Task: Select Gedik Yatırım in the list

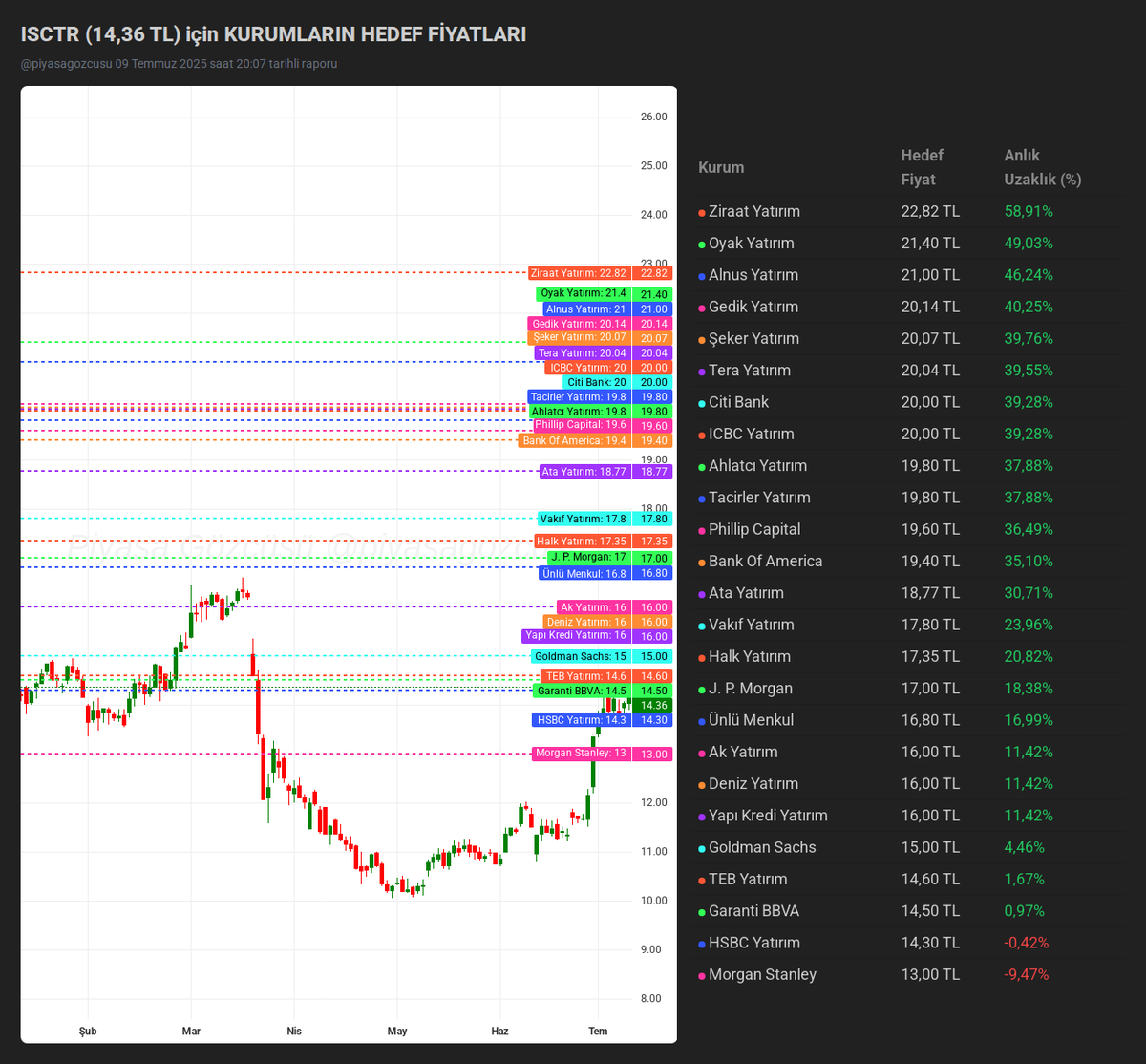Action: pyautogui.click(x=753, y=307)
